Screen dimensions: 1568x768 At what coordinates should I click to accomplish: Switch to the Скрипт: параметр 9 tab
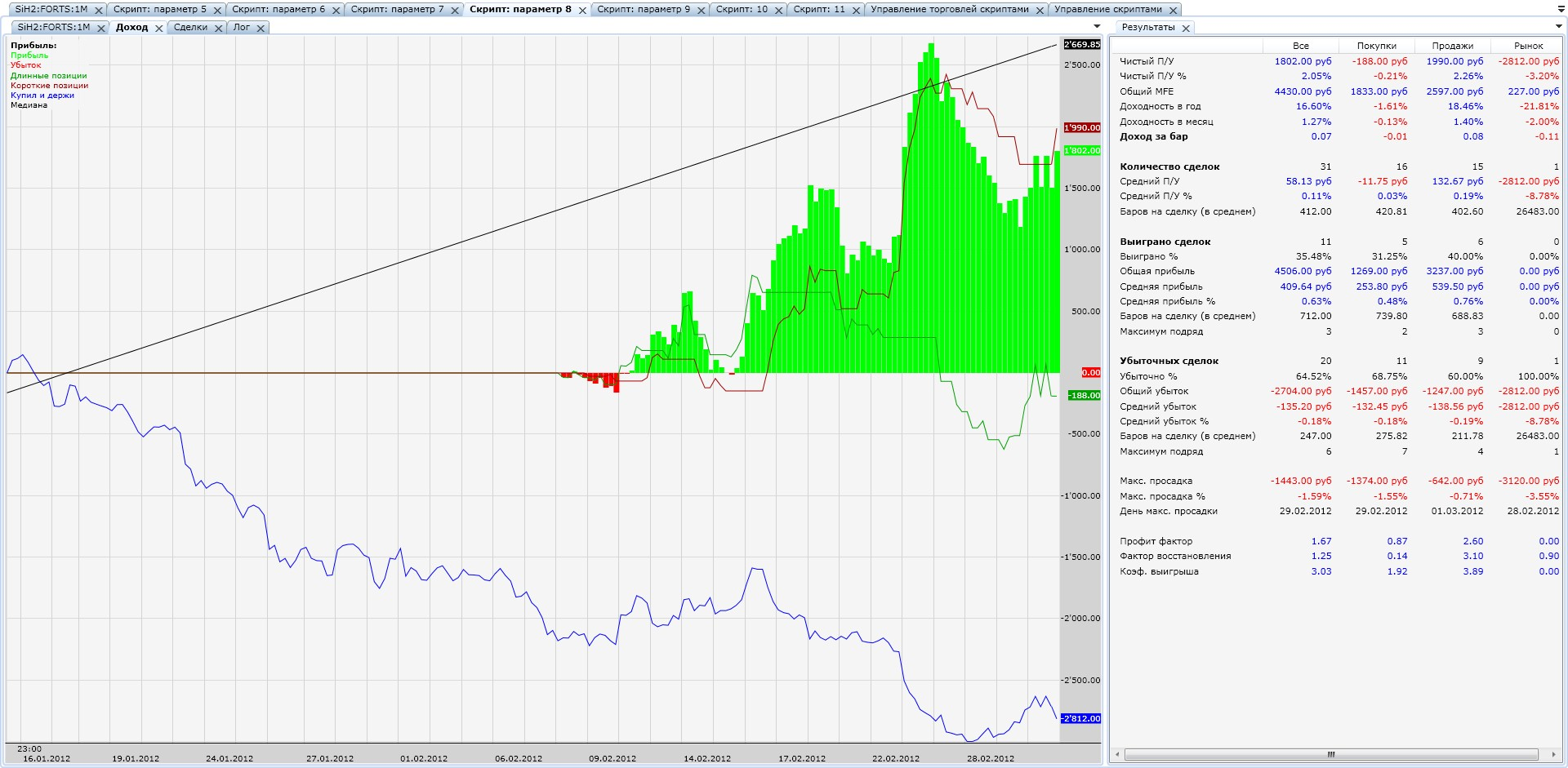pos(643,10)
